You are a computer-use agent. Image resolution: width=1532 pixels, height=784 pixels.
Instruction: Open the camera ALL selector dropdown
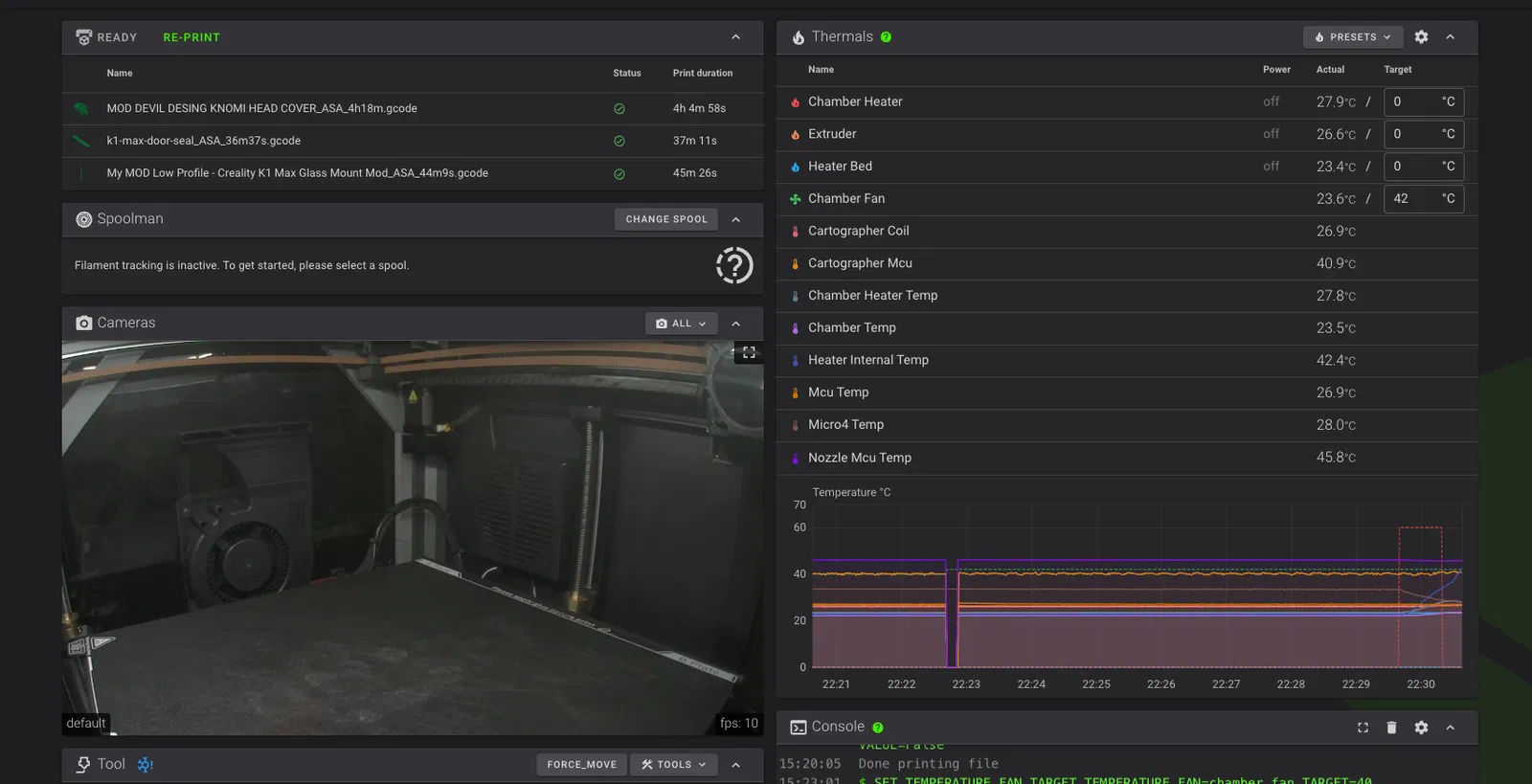click(x=681, y=324)
